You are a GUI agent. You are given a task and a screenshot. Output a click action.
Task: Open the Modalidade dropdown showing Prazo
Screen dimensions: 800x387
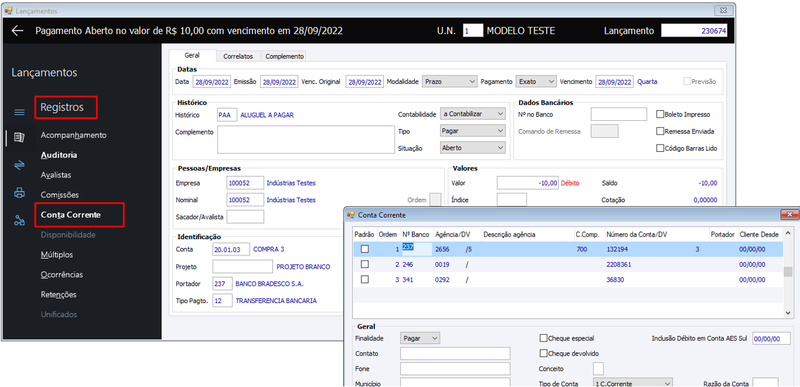coord(449,82)
